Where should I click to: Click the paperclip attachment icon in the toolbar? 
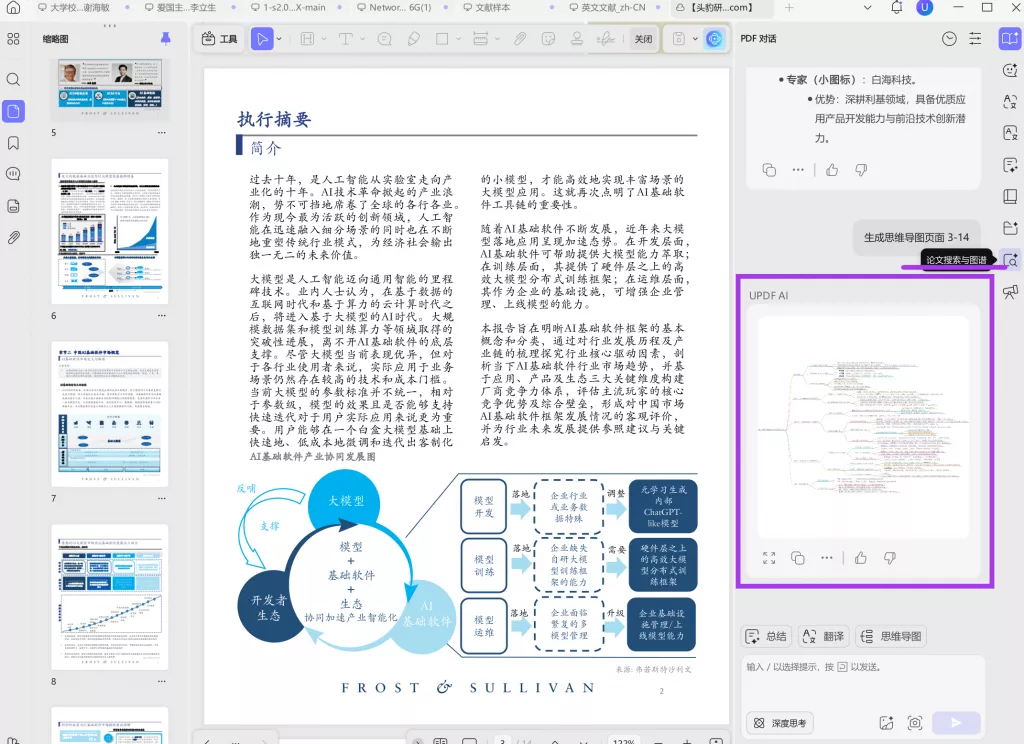520,39
